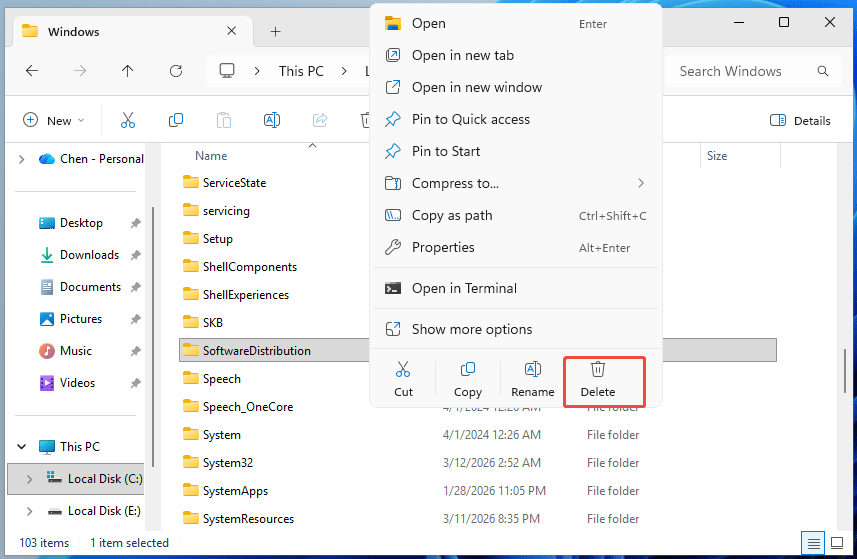Refresh the current folder view
The width and height of the screenshot is (857, 559).
175,70
